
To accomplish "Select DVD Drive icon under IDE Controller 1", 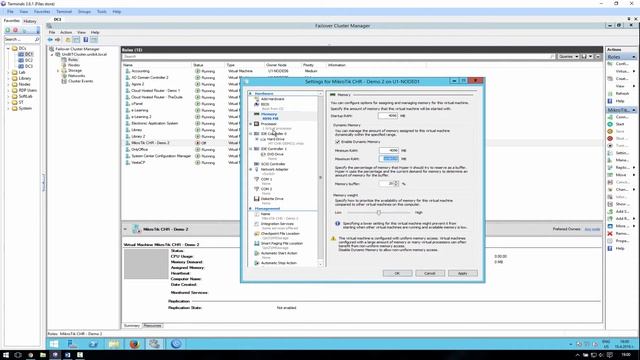I will tap(263, 154).
